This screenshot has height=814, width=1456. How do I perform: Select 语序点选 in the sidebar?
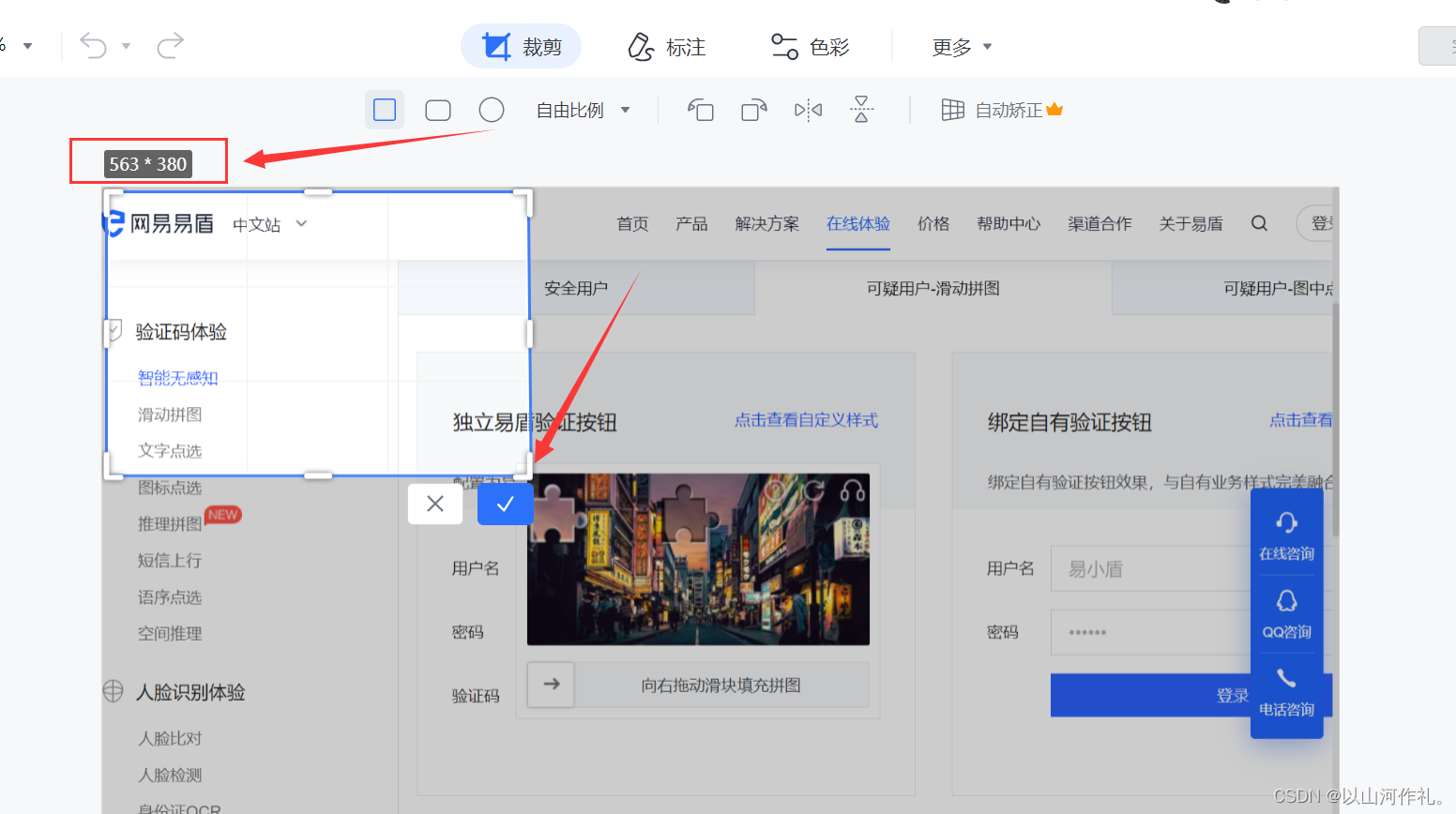(x=170, y=597)
